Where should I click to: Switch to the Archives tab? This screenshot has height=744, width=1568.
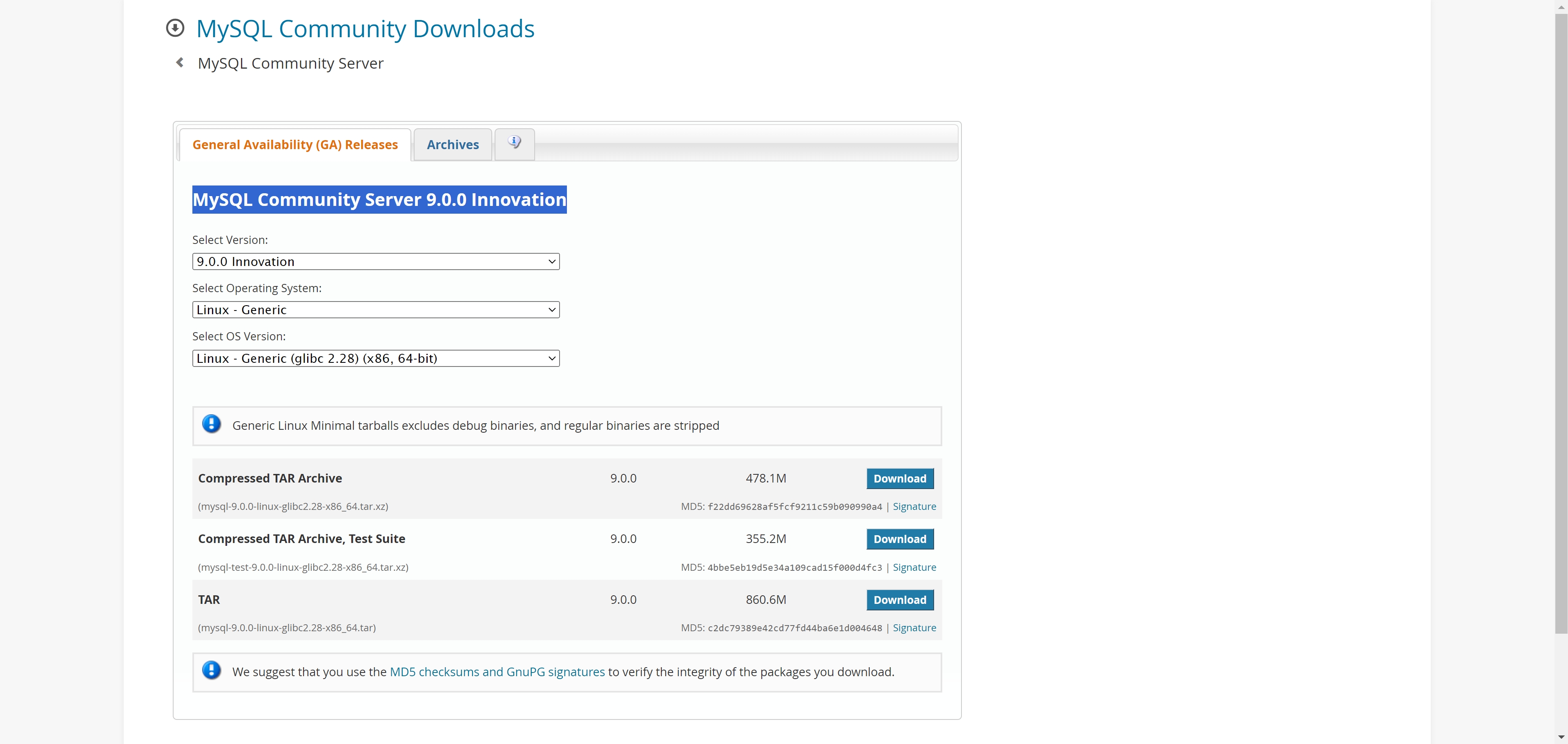[x=452, y=145]
